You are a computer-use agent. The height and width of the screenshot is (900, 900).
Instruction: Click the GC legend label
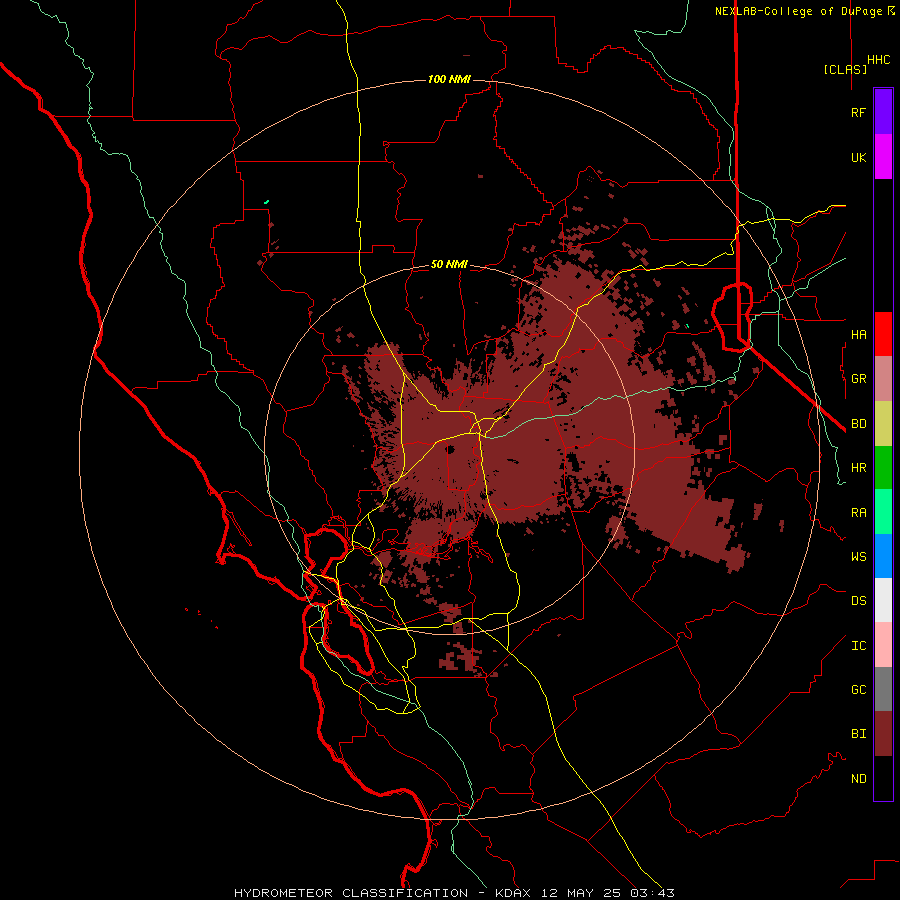coord(858,690)
